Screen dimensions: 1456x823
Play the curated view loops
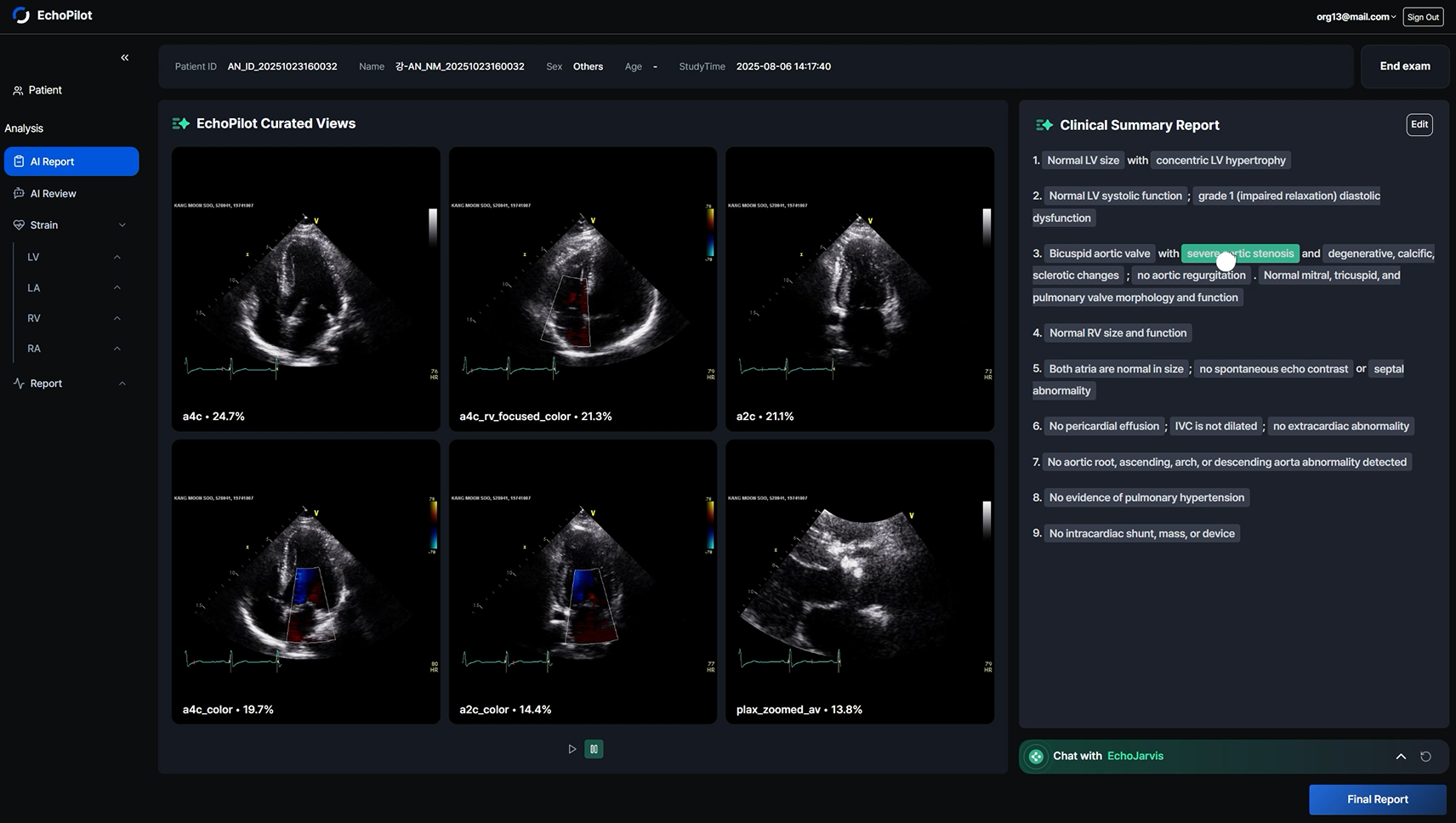tap(572, 749)
